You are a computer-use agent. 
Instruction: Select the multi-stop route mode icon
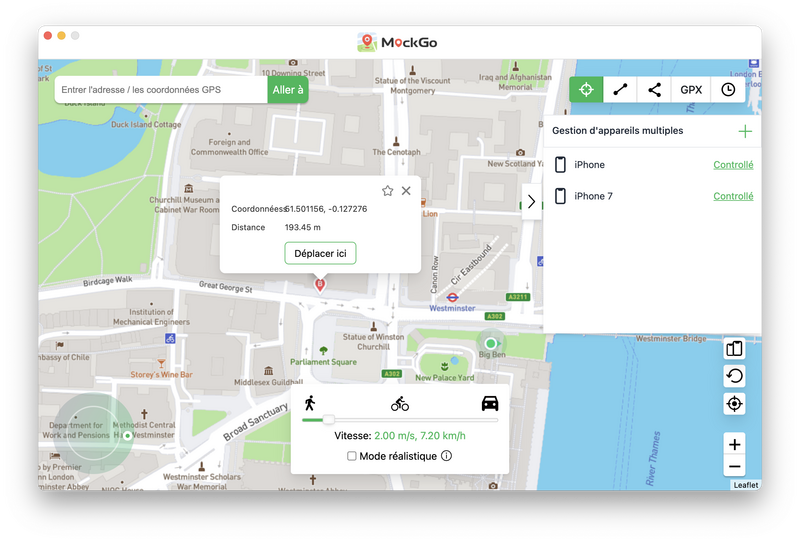(655, 90)
